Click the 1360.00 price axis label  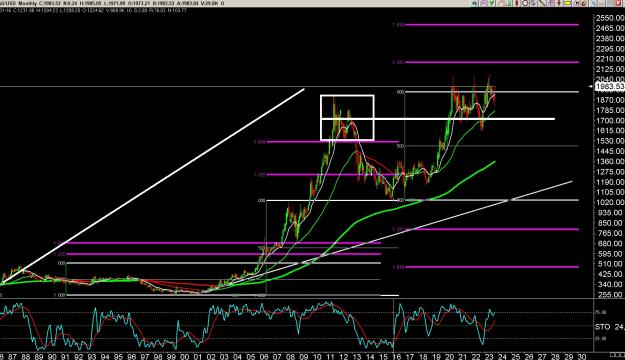(x=610, y=161)
